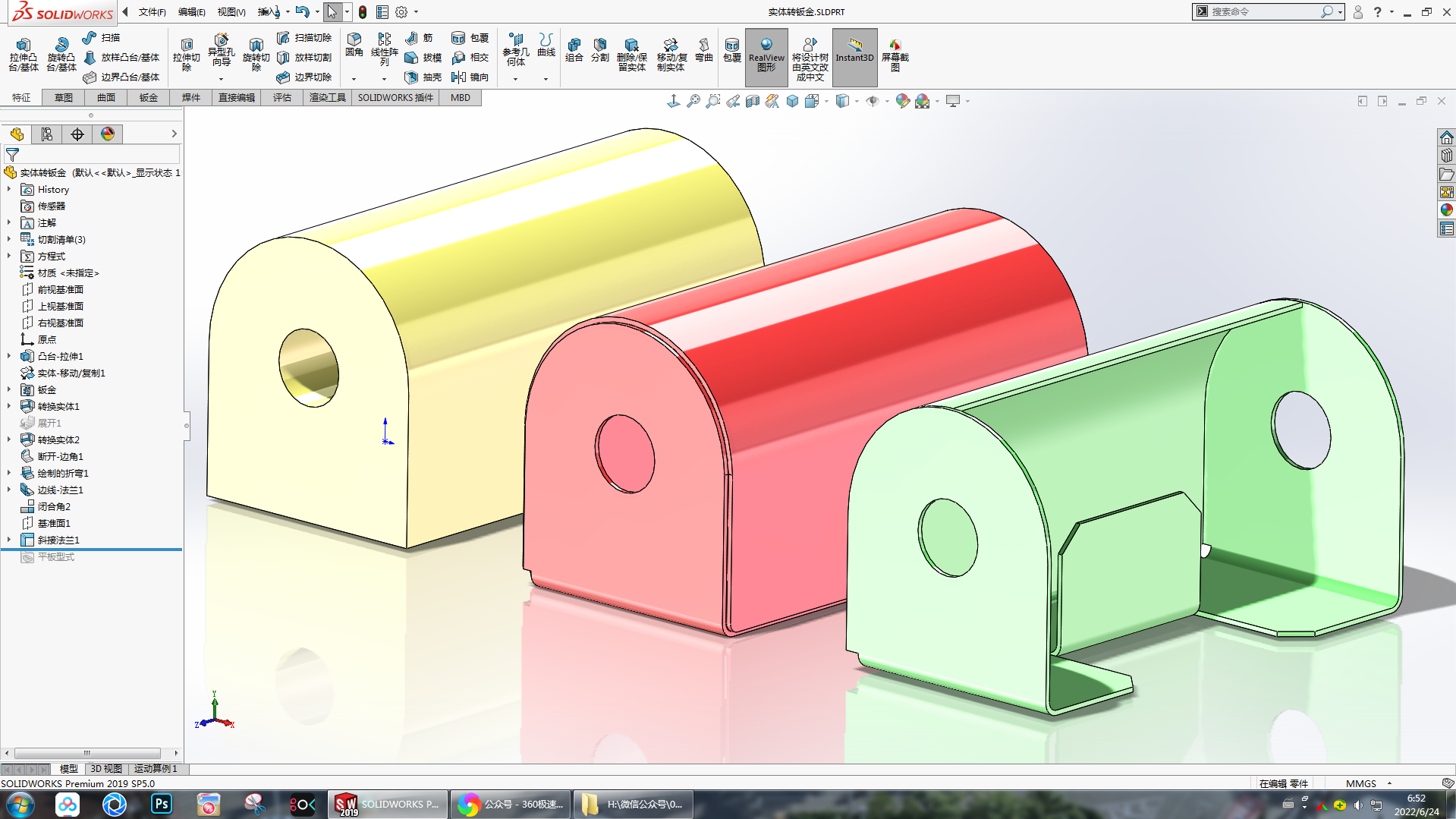1456x819 pixels.
Task: Click the 组合 combine bodies tool
Action: pyautogui.click(x=574, y=50)
